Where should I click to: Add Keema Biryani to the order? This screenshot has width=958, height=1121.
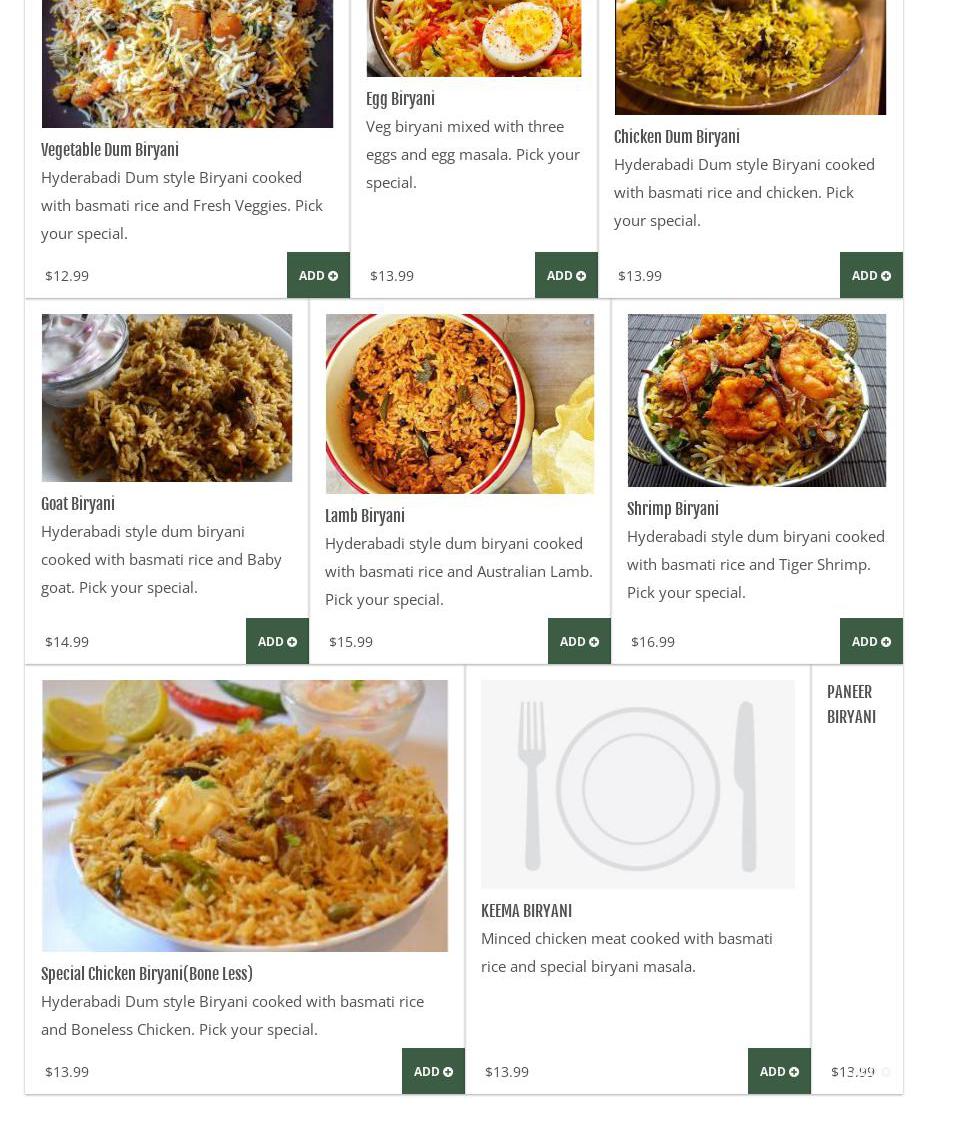(x=779, y=1071)
